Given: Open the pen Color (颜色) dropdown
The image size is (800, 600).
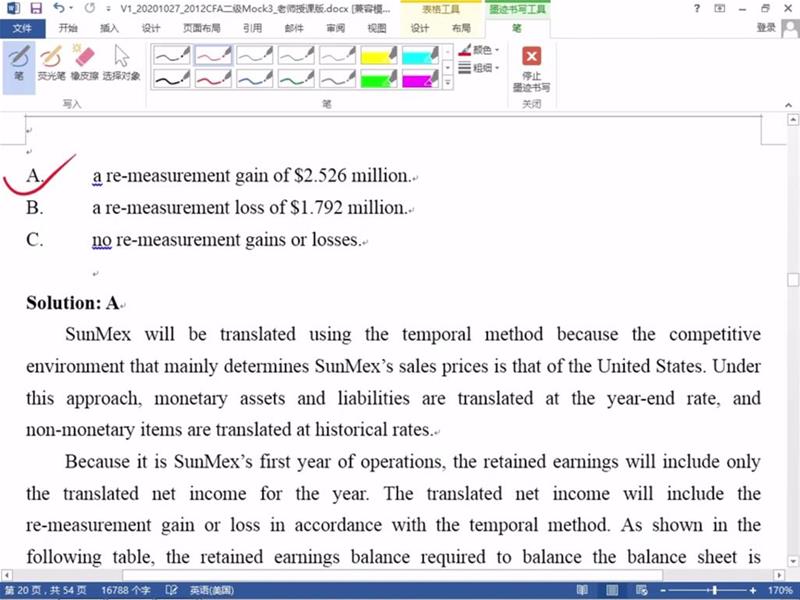Looking at the screenshot, I should pos(479,50).
